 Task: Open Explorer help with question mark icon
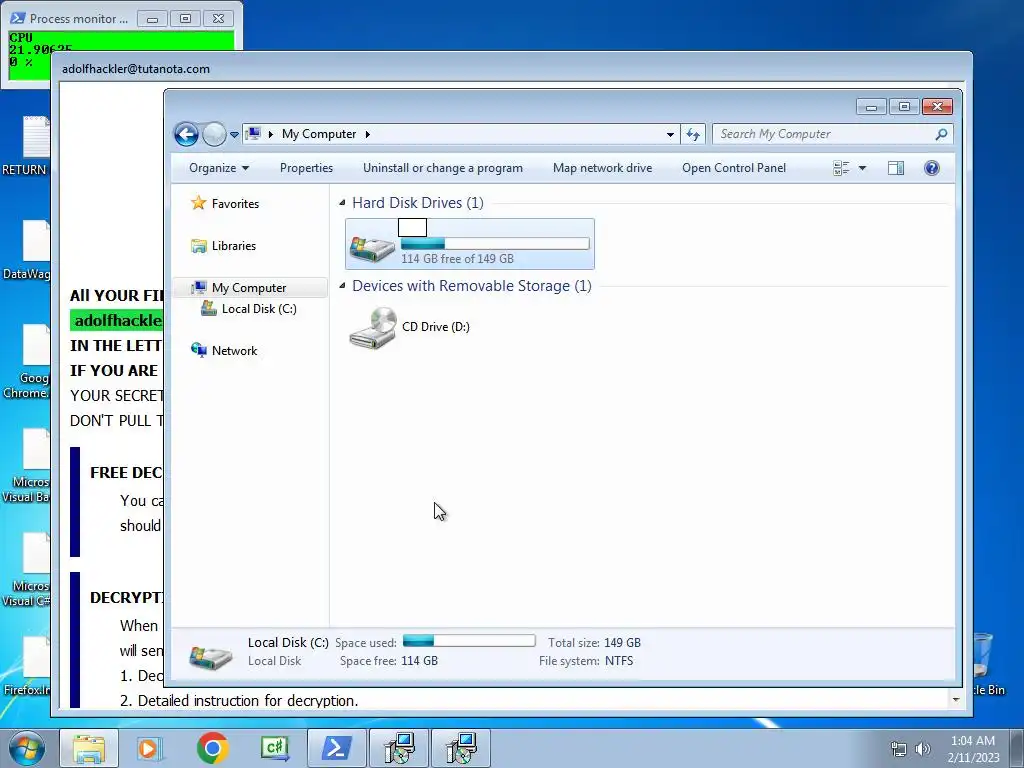click(x=932, y=168)
